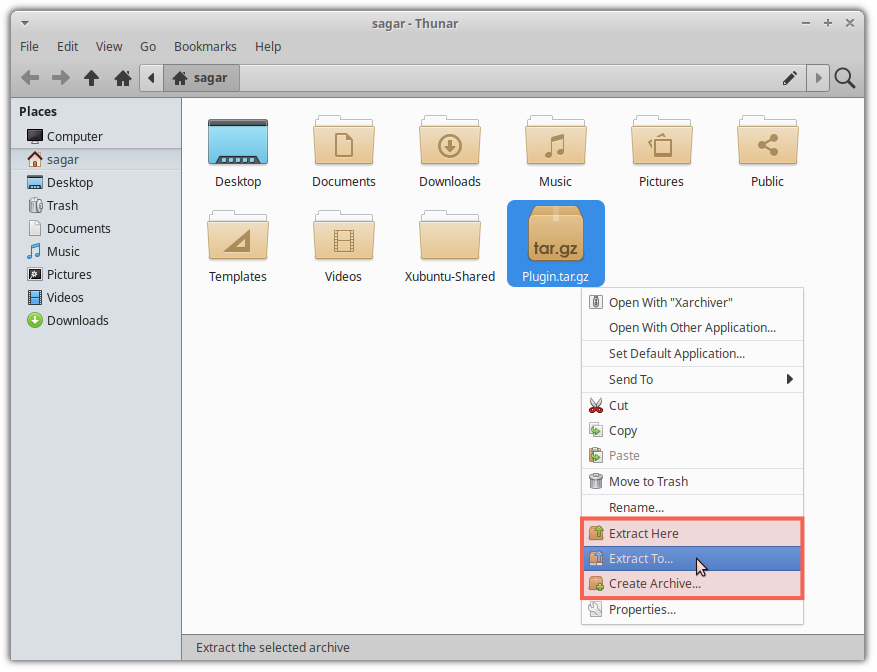
Task: Click the back navigation arrow in the toolbar
Action: 30,77
